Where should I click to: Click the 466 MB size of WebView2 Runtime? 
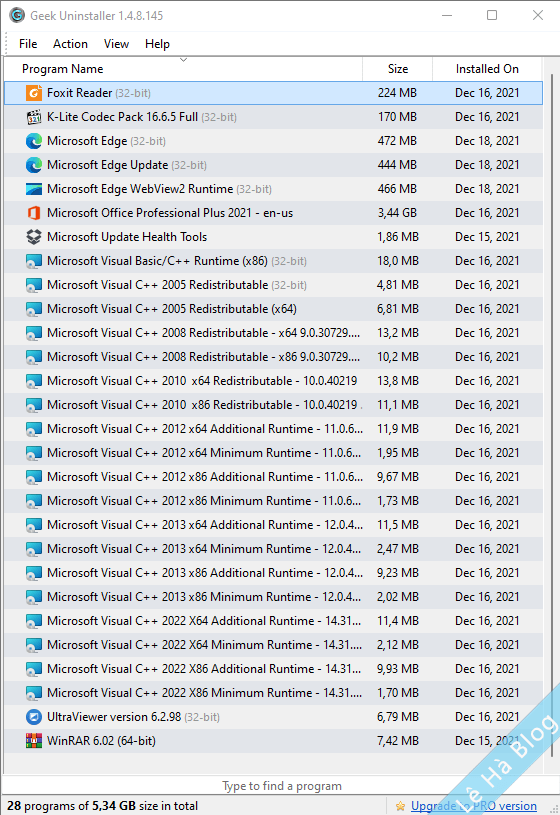[x=397, y=189]
